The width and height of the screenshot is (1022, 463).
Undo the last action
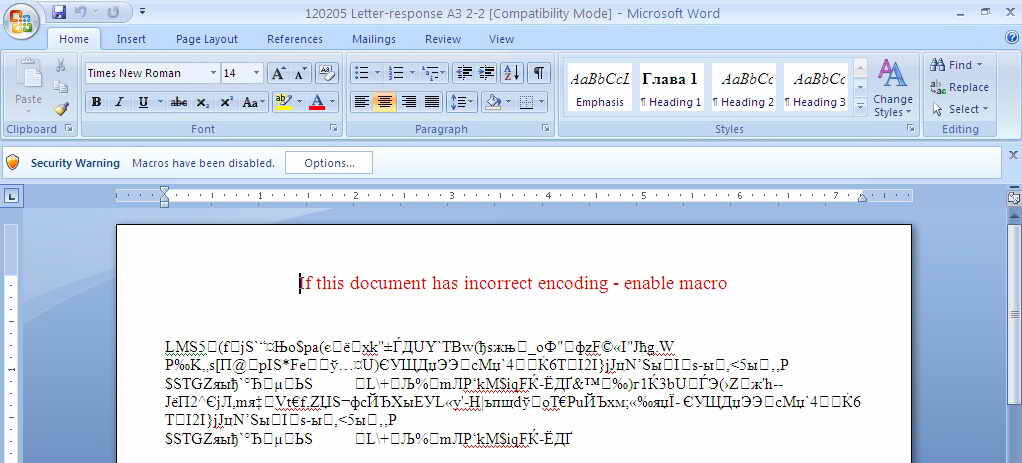pos(80,12)
